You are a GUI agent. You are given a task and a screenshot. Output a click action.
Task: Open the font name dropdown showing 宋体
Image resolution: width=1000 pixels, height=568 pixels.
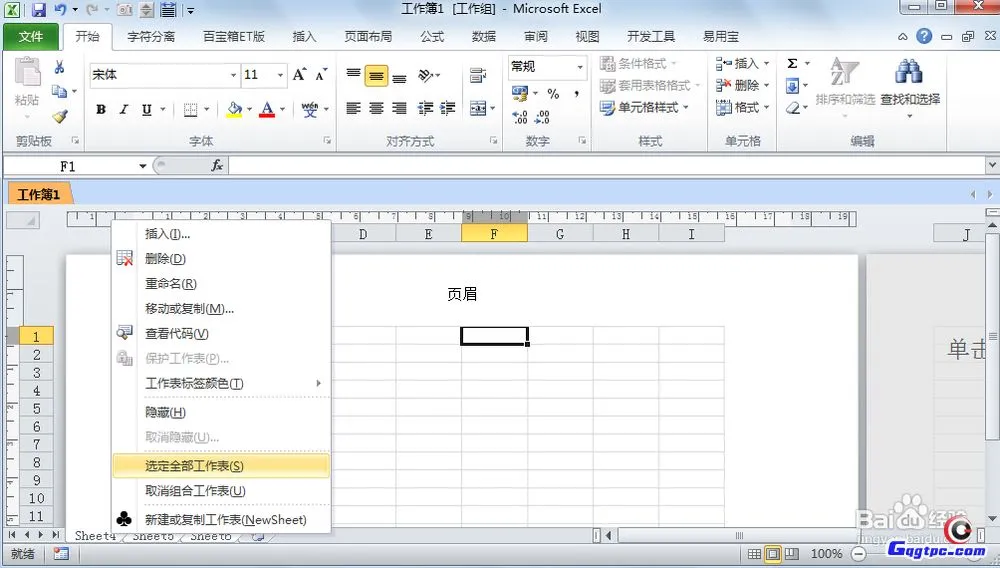click(x=164, y=75)
